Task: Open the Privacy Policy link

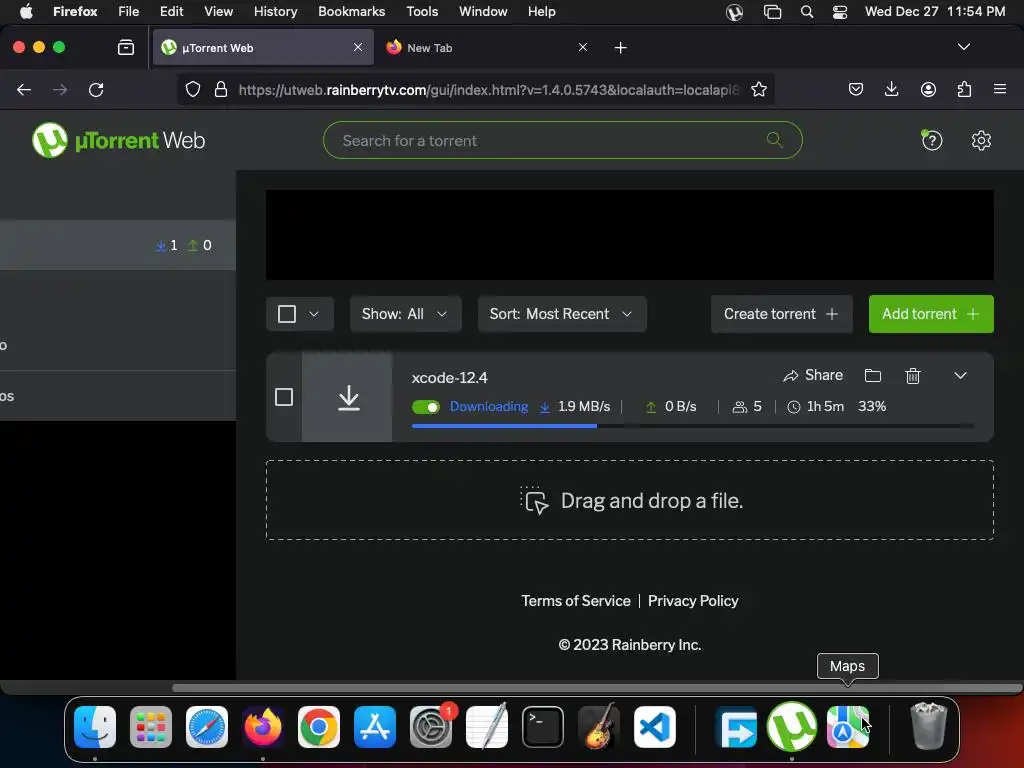Action: (x=693, y=601)
